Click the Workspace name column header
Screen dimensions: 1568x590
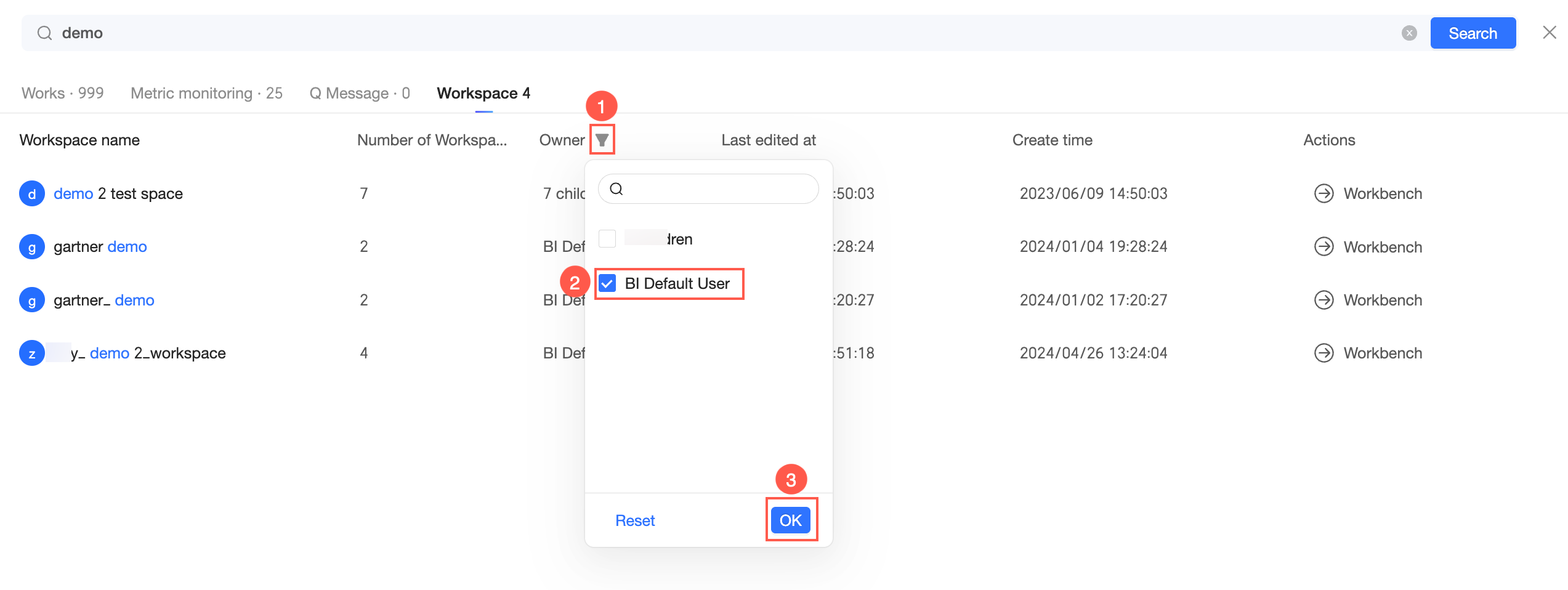tap(79, 140)
